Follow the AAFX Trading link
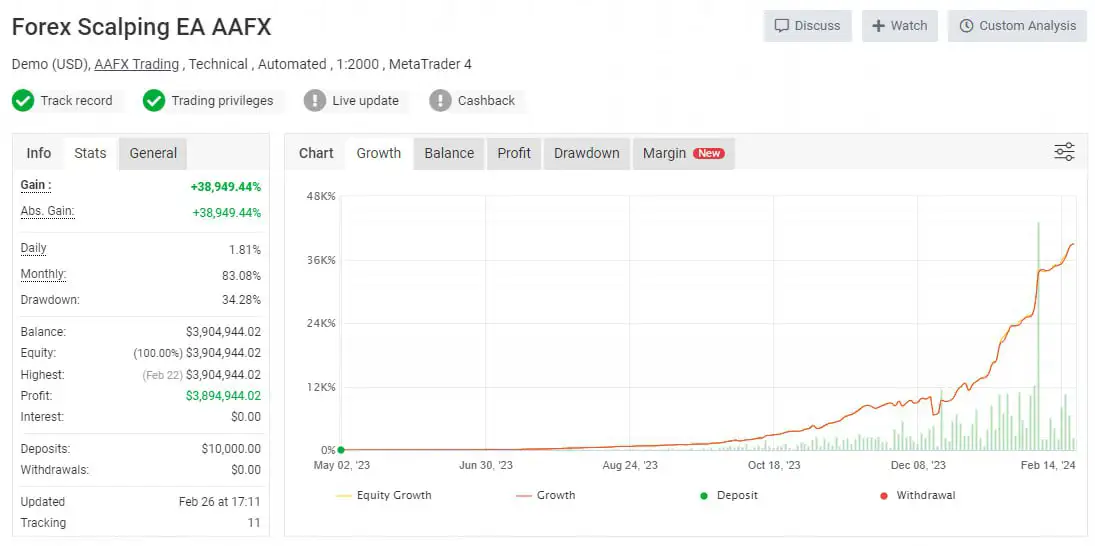Screen dimensions: 1095x546 click(137, 64)
